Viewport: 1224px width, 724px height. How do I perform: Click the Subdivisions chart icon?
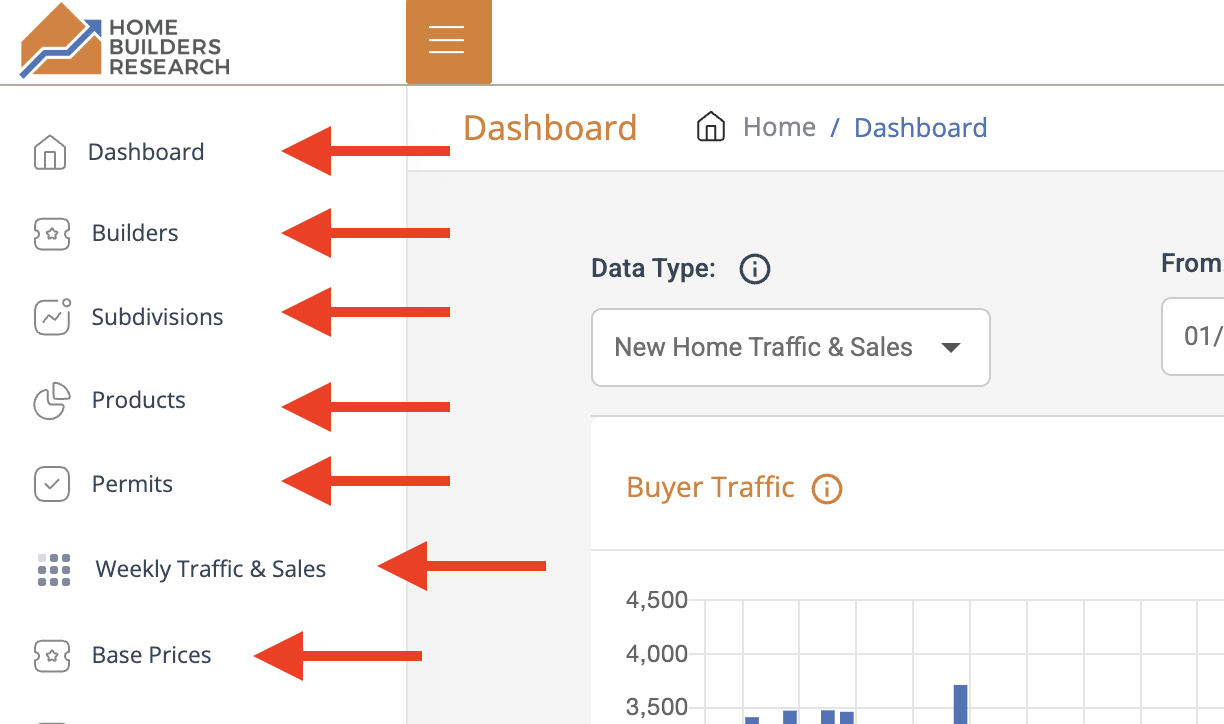coord(51,316)
